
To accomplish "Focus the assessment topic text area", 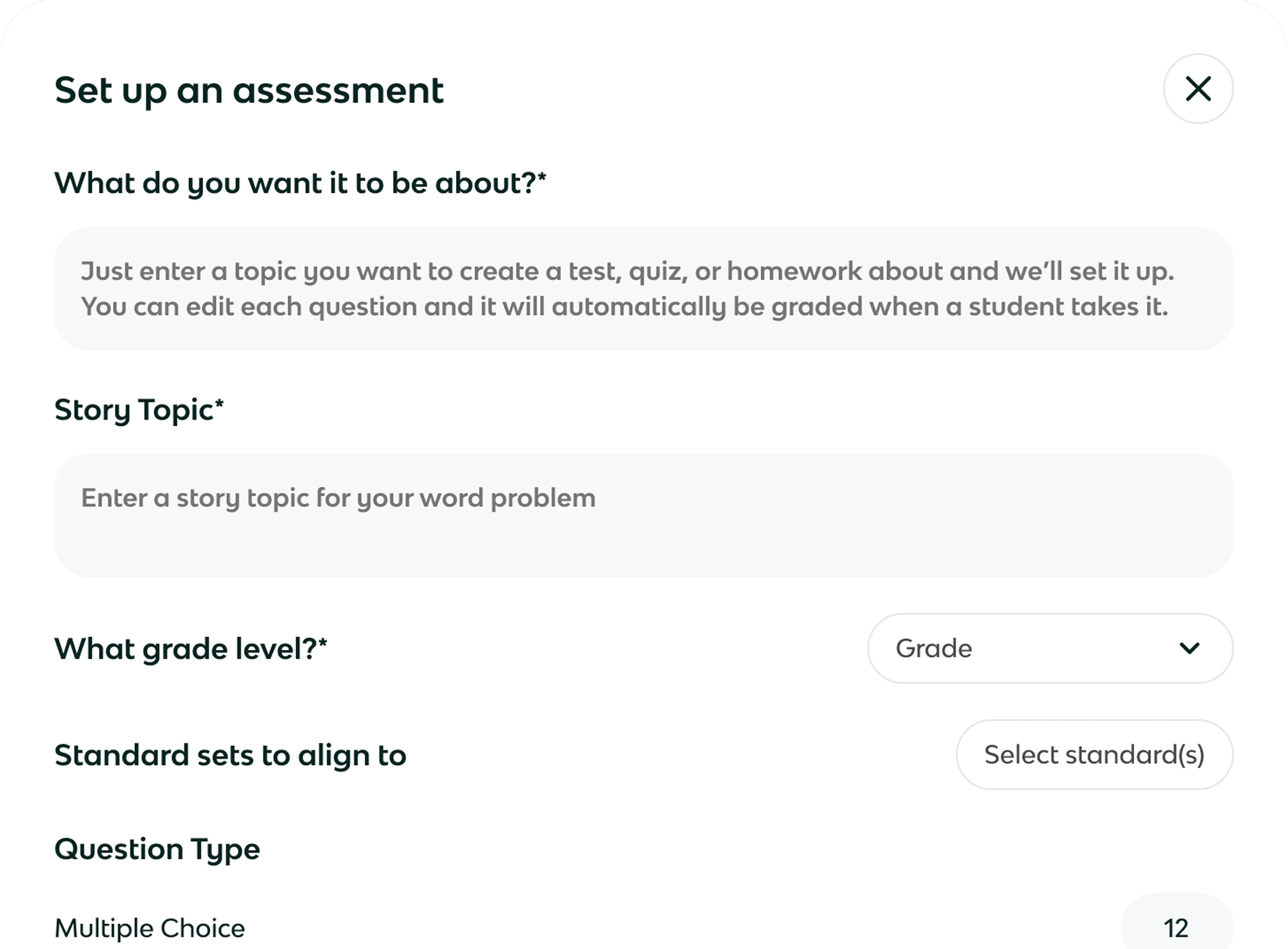I will tap(643, 289).
